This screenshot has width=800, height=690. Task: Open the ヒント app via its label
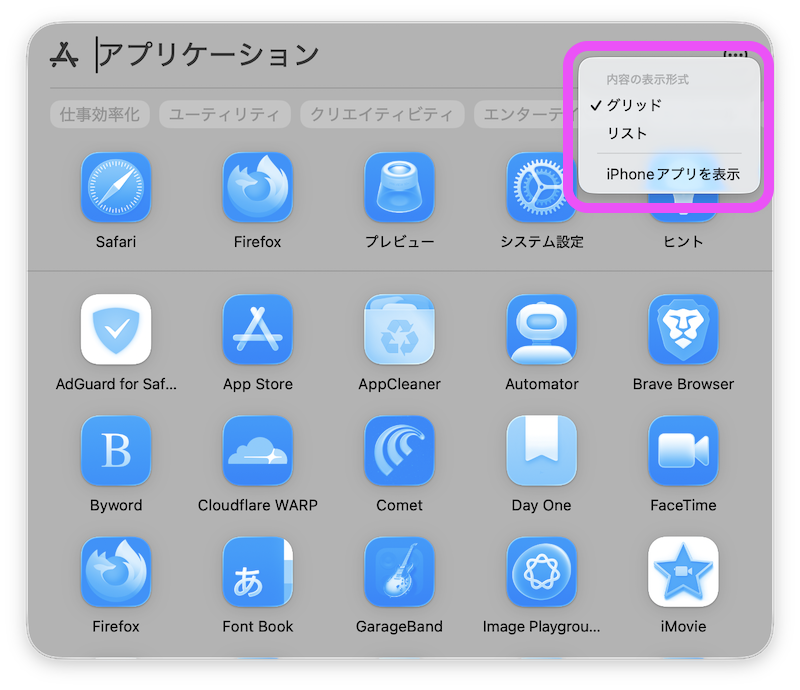pos(683,241)
